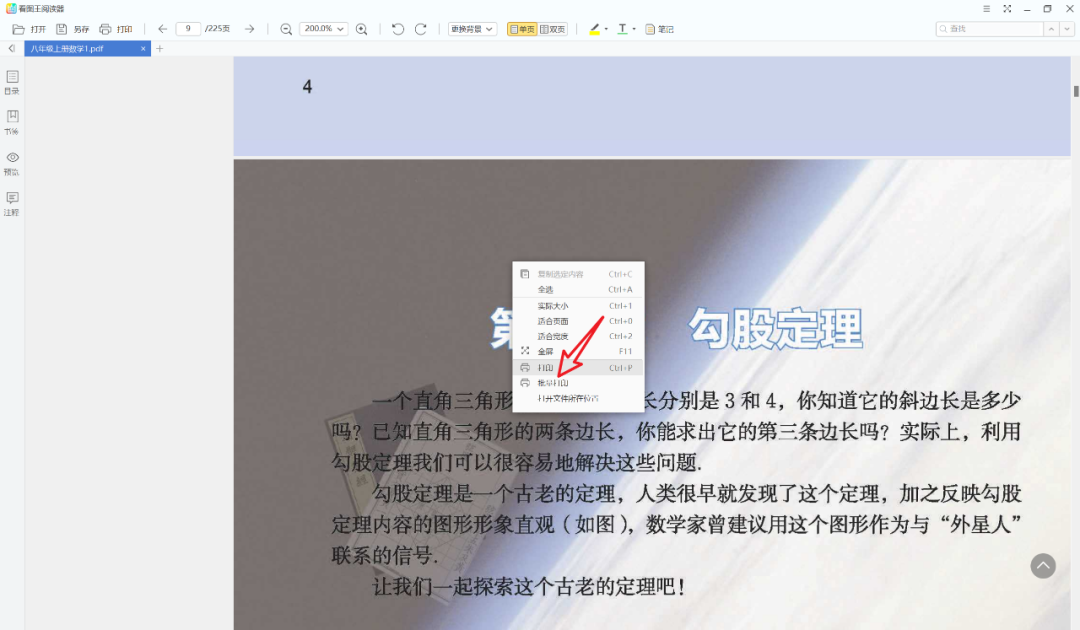Choose 批量打印 in the context menu
This screenshot has height=630, width=1080.
pos(578,383)
